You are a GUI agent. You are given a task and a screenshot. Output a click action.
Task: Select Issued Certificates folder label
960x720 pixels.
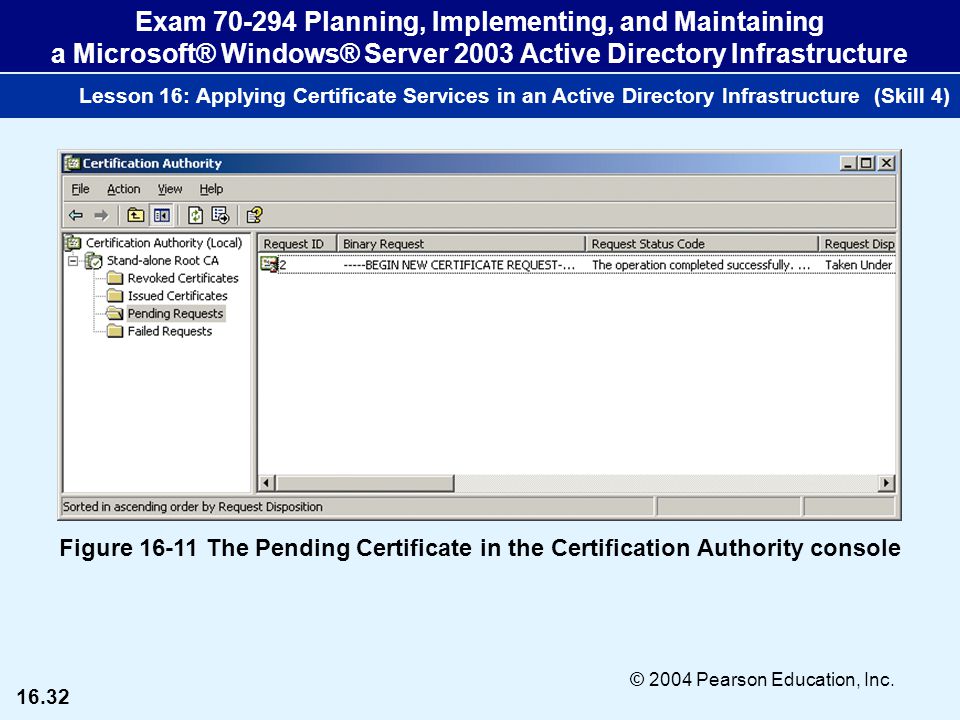click(178, 296)
